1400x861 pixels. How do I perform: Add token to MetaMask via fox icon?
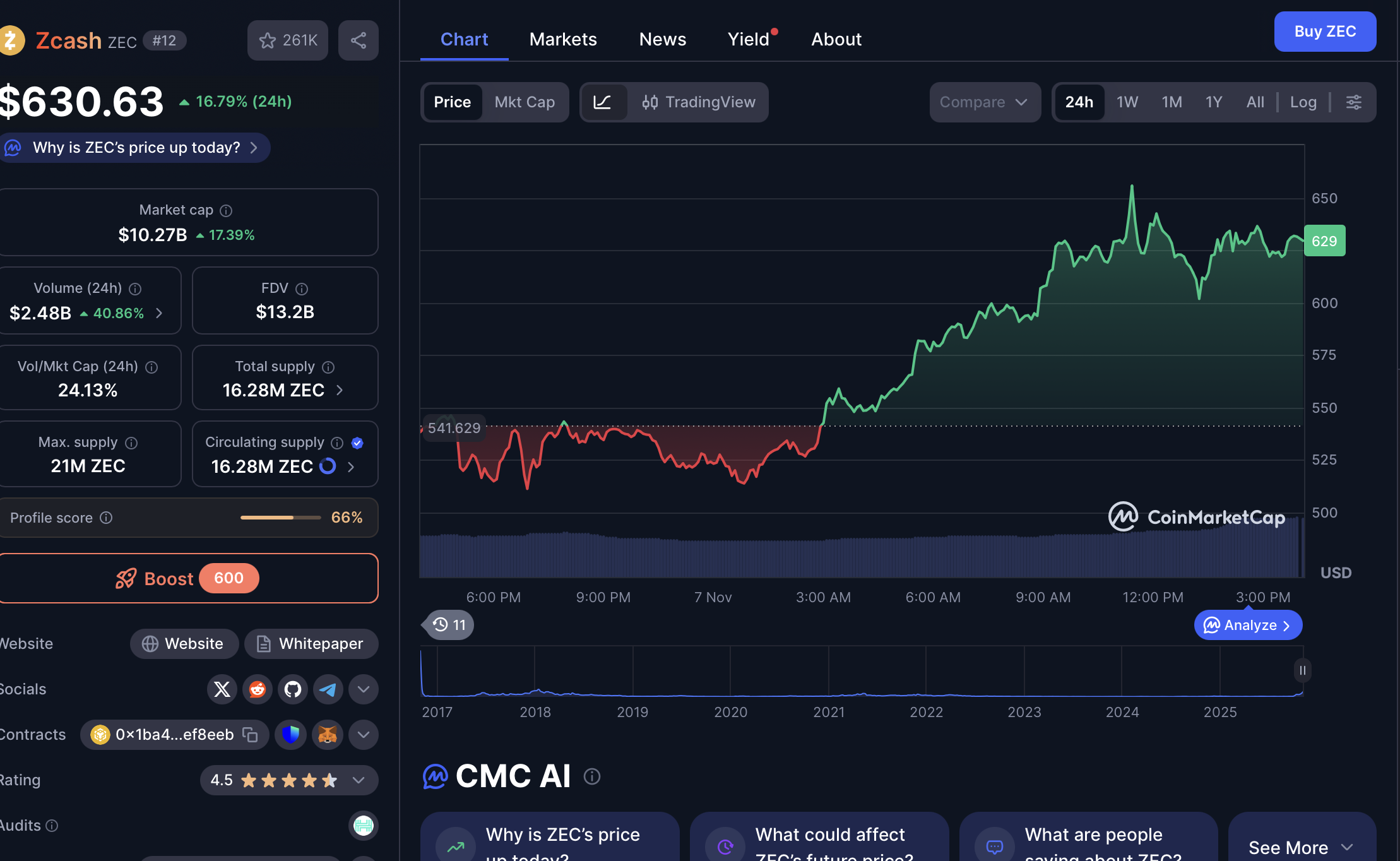point(327,735)
